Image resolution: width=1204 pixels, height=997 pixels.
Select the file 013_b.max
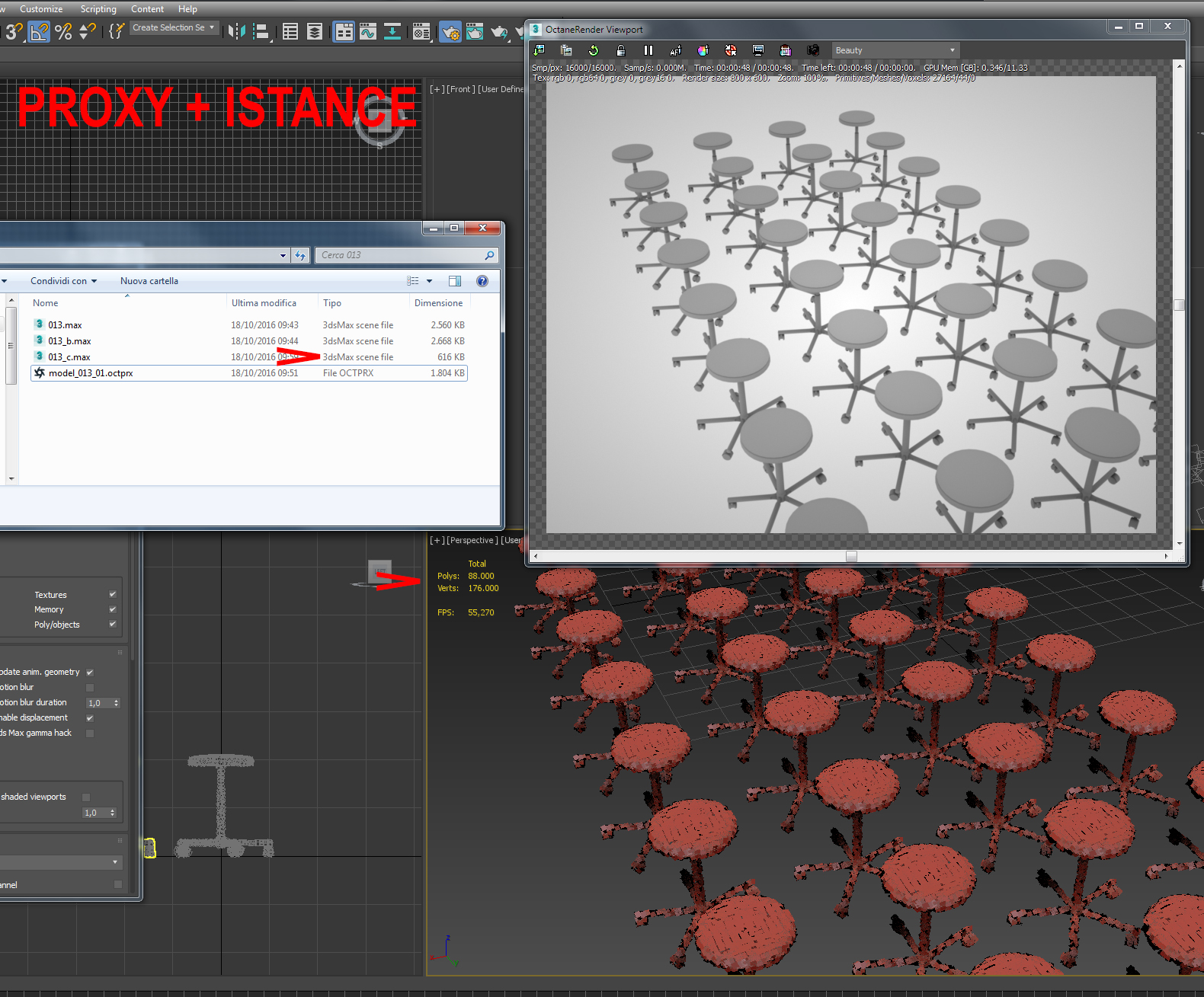click(248, 341)
